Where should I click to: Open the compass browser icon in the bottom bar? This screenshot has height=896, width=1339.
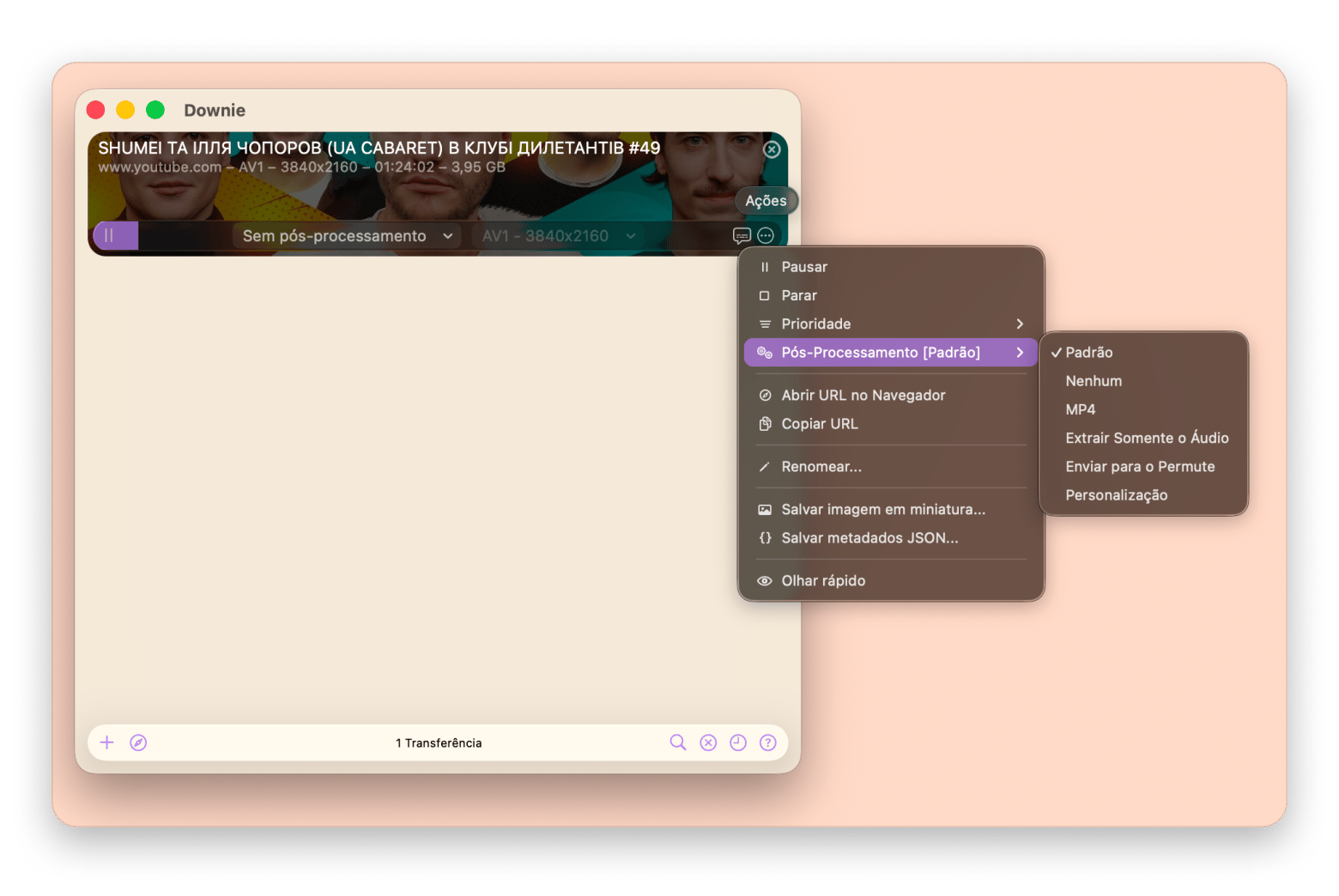click(138, 742)
